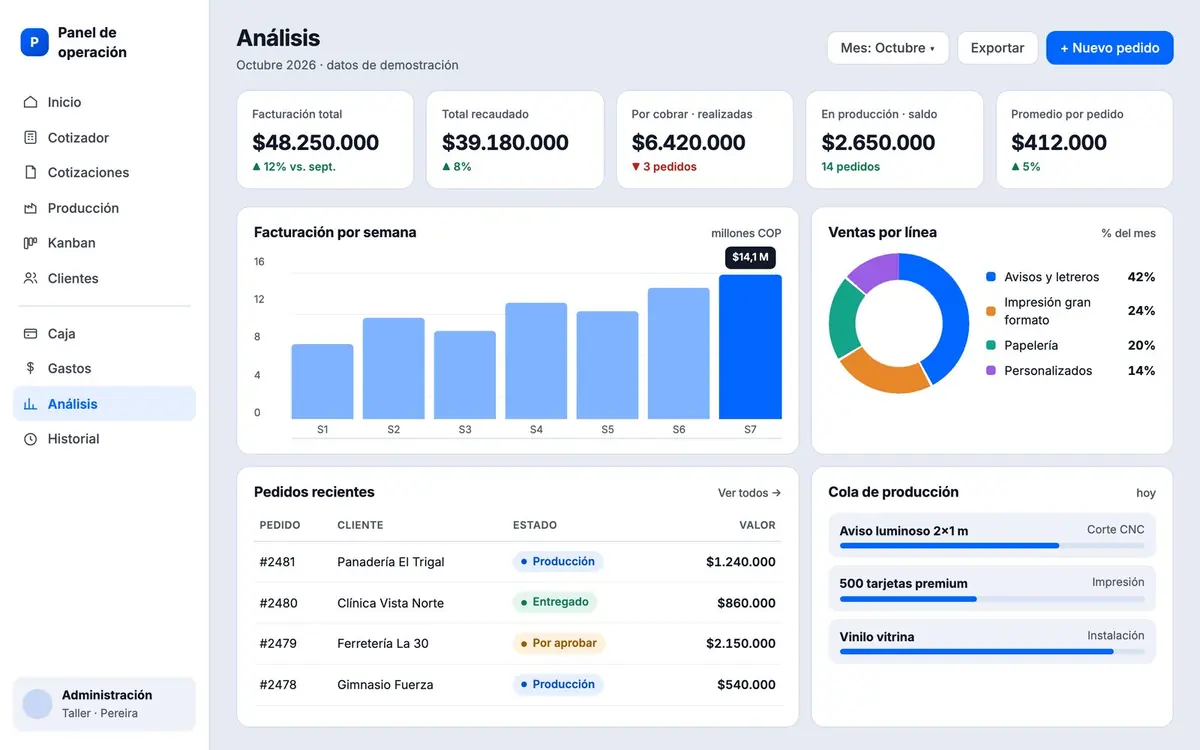Click the dollar icon beside Gastos

[30, 368]
